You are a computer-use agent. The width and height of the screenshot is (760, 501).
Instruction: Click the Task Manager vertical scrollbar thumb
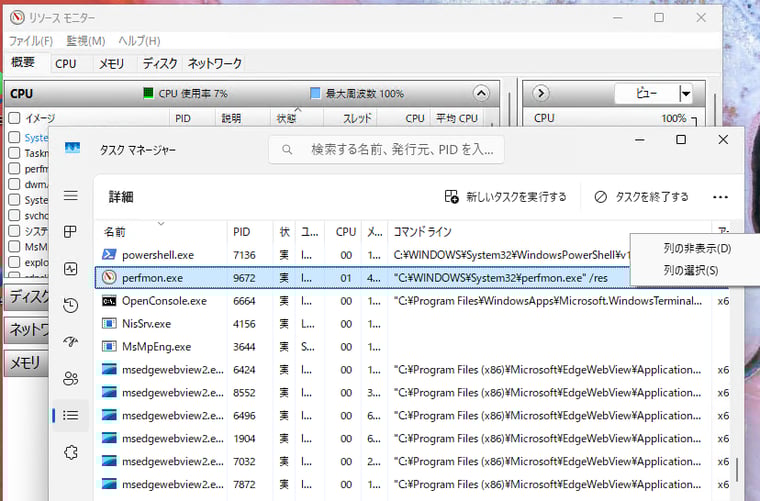pos(737,470)
